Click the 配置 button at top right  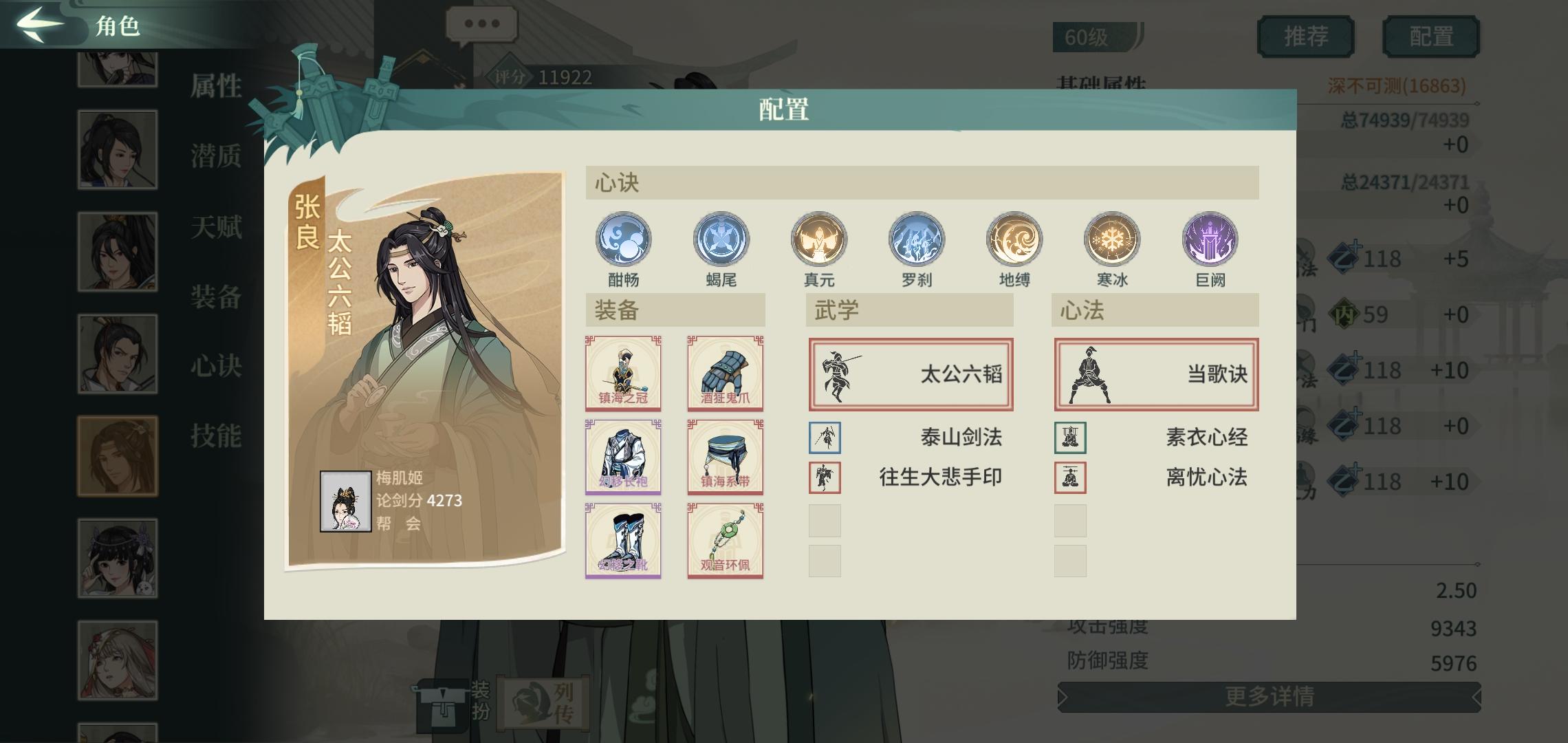coord(1431,36)
